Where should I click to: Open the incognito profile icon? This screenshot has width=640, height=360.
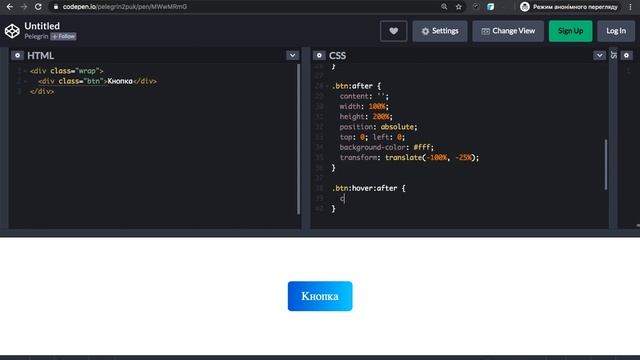(x=525, y=7)
